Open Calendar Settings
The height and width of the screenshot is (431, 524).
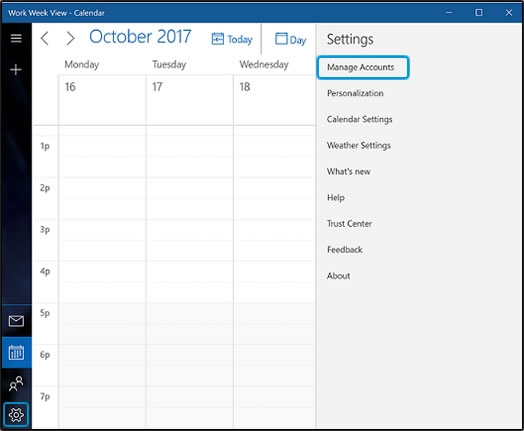[360, 119]
